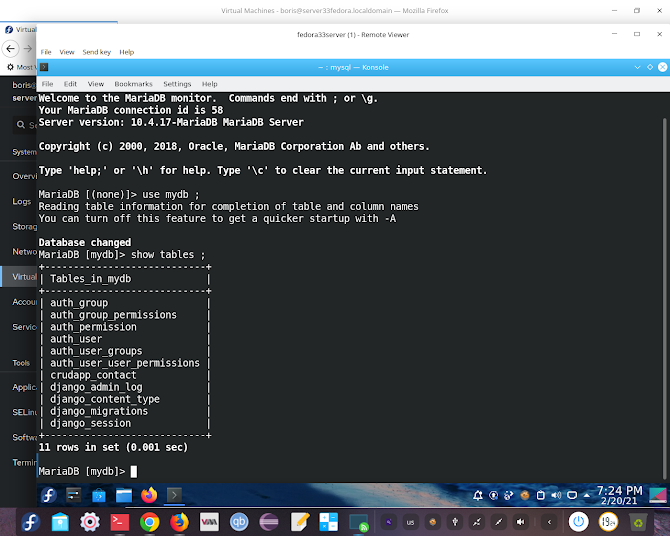
Task: Open the trash bin in the host dock
Action: [638, 522]
